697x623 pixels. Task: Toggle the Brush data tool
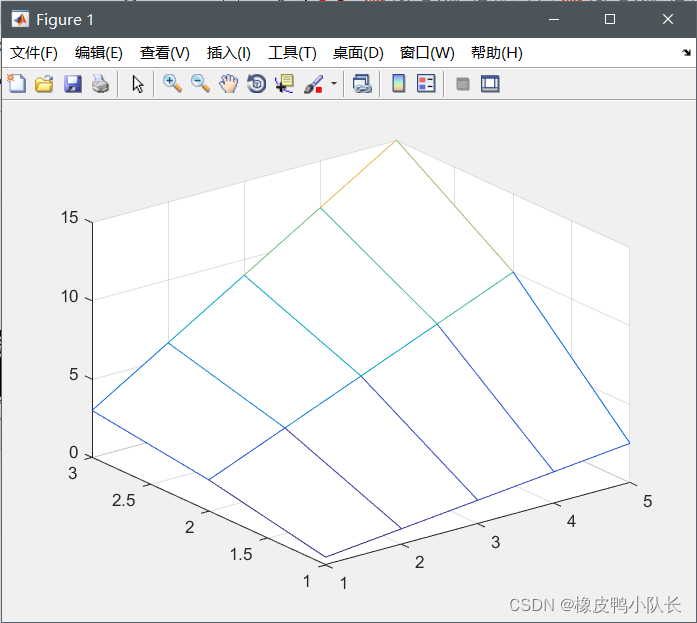coord(313,84)
